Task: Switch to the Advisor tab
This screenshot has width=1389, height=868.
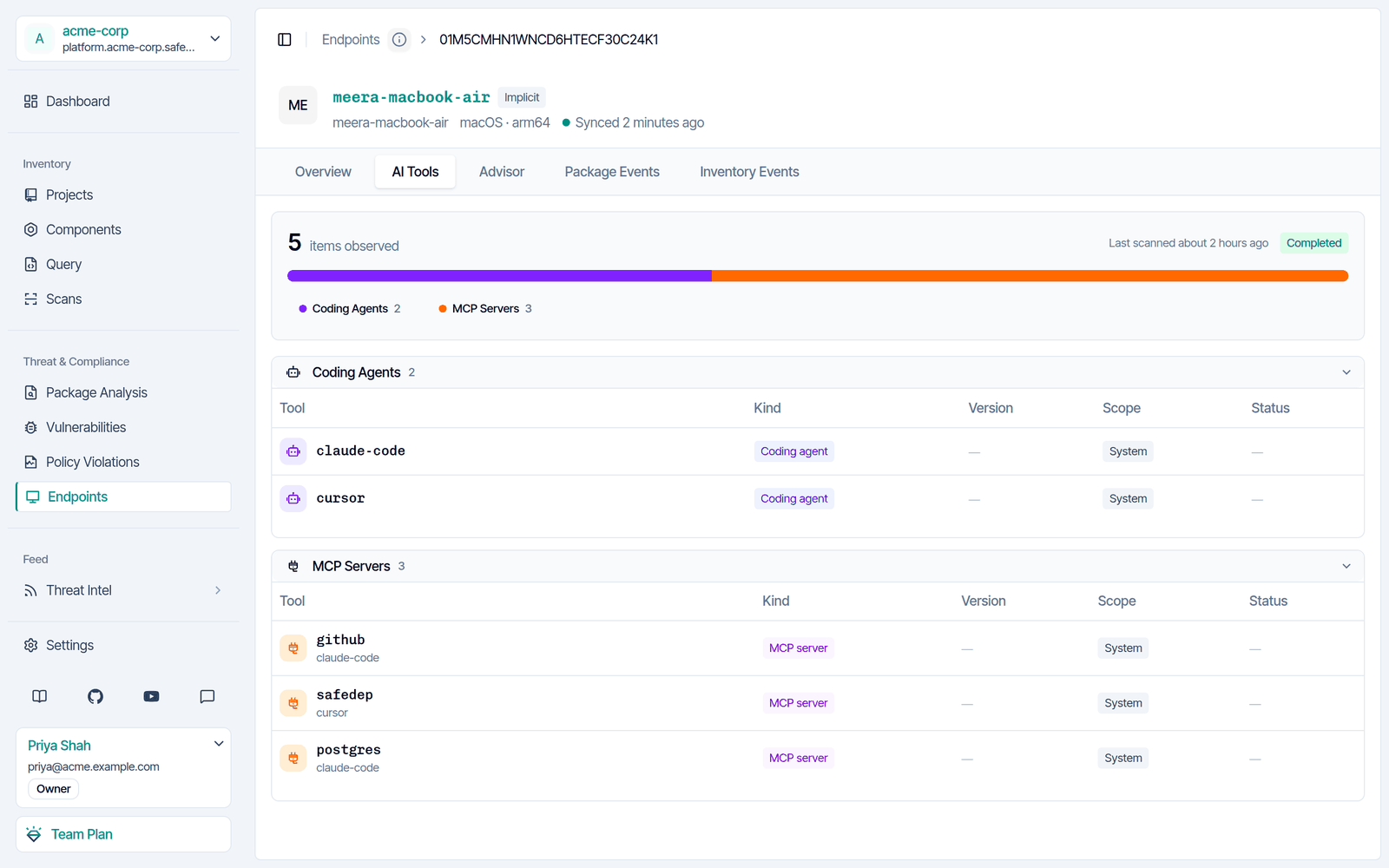Action: click(x=502, y=172)
